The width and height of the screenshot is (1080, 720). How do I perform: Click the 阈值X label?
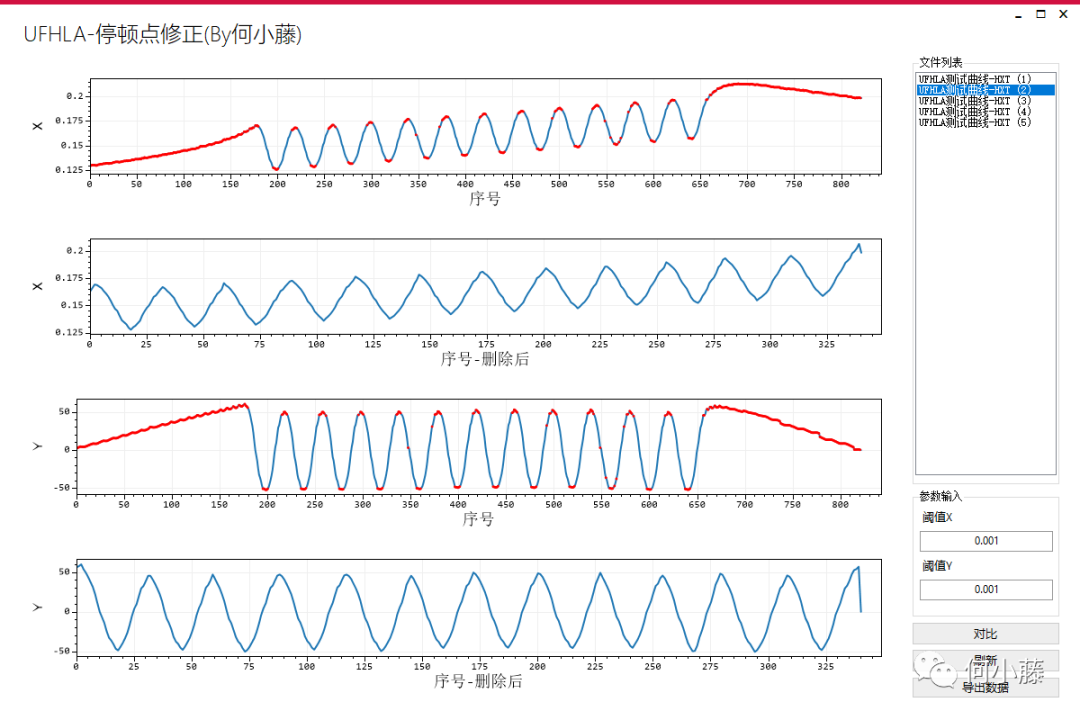pyautogui.click(x=937, y=517)
